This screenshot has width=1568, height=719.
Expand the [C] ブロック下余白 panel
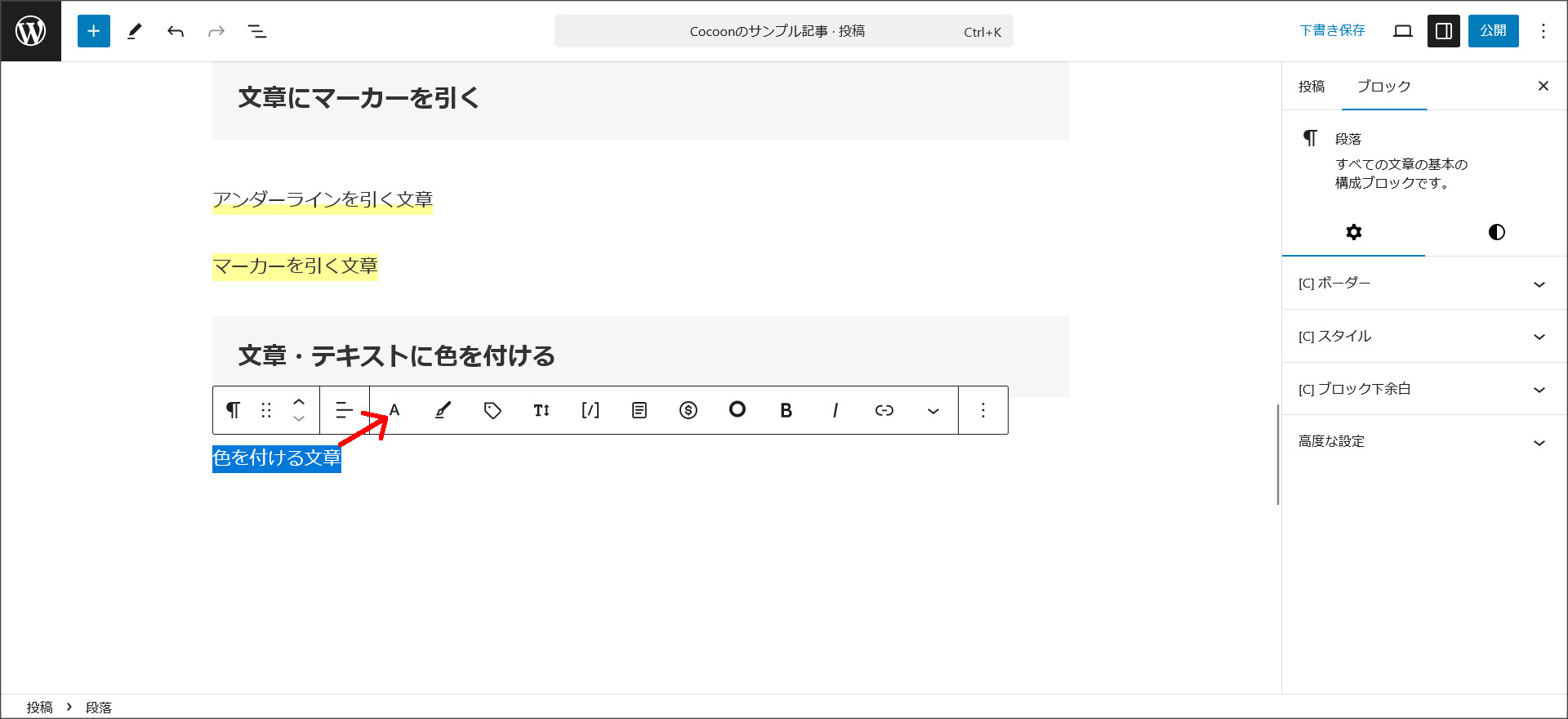click(1424, 389)
